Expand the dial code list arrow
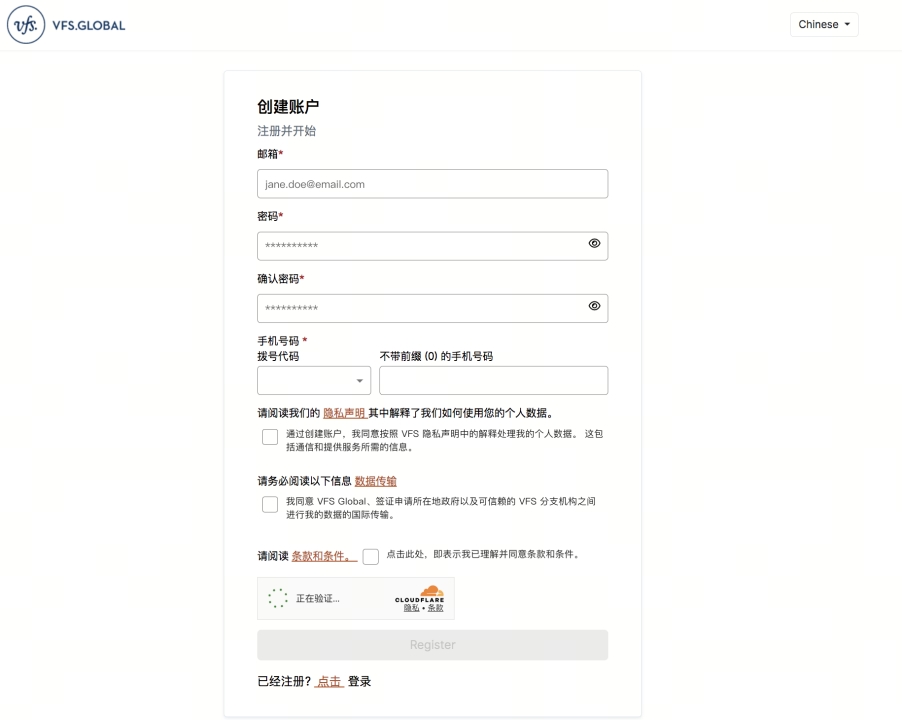Screen dimensions: 902x720 point(358,380)
